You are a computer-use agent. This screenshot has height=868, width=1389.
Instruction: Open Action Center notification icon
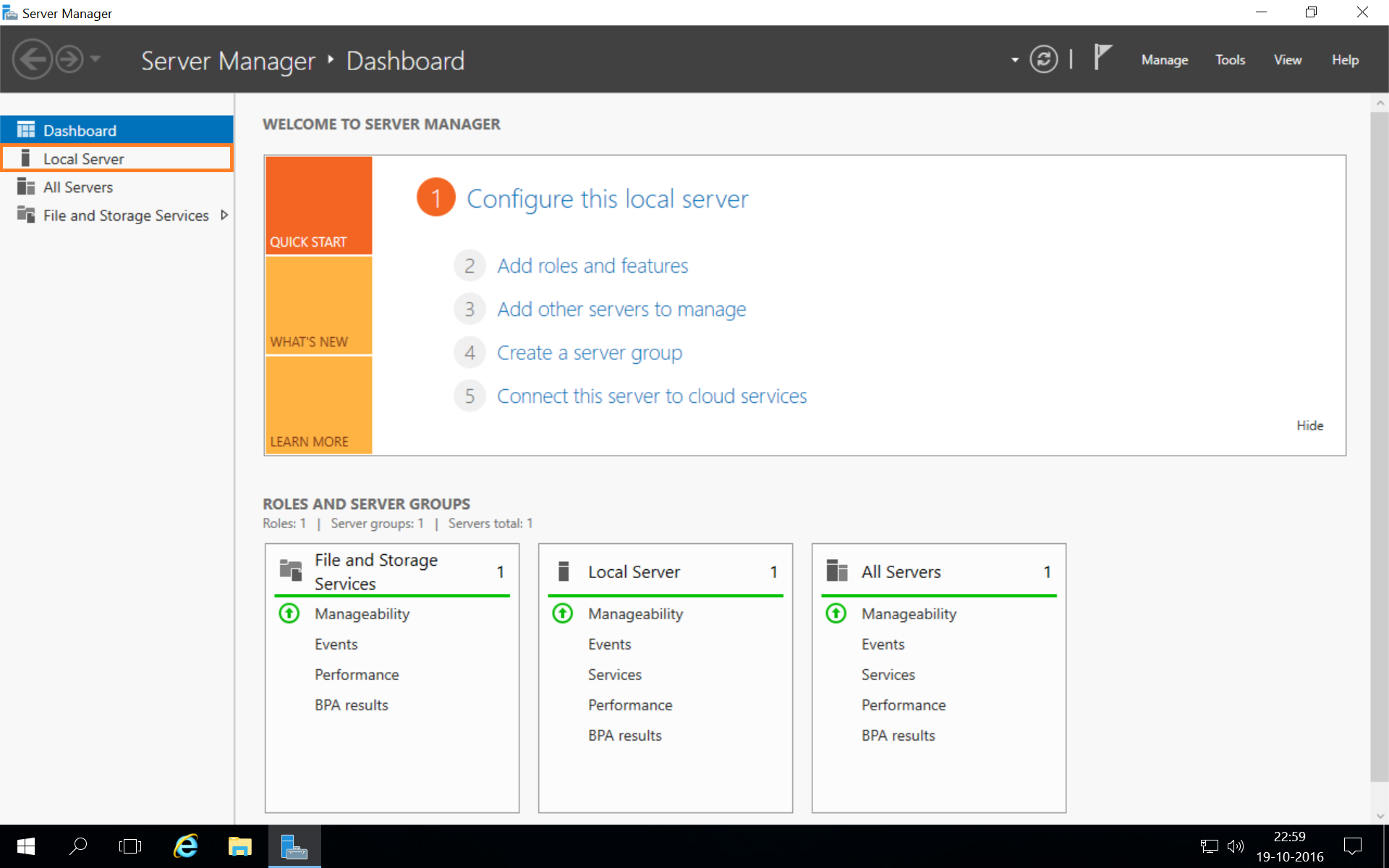tap(1352, 846)
